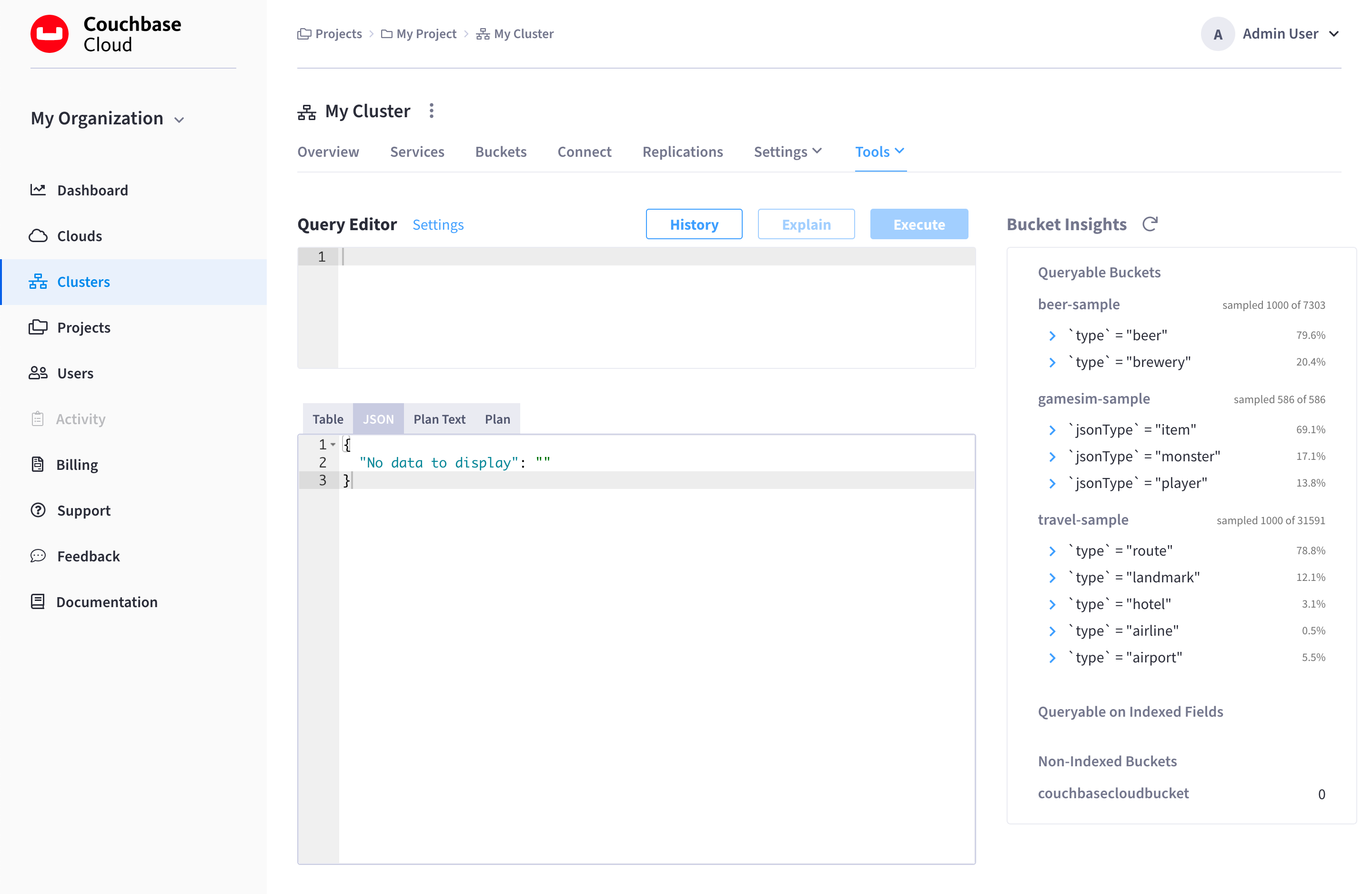This screenshot has height=894, width=1372.
Task: Click the Projects folder icon in sidebar
Action: [x=38, y=327]
